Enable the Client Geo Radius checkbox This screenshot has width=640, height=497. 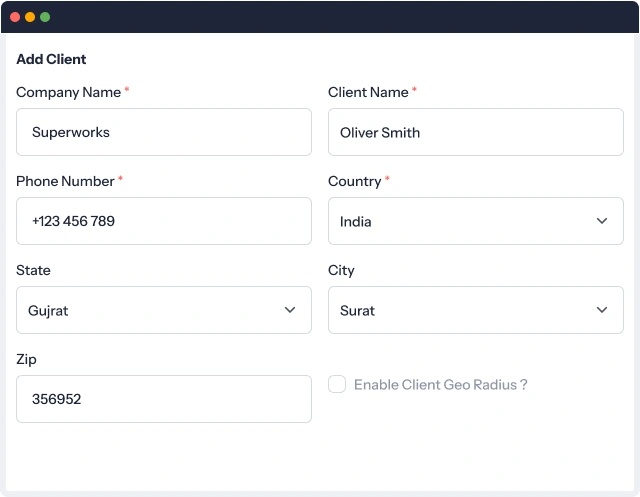(x=337, y=384)
